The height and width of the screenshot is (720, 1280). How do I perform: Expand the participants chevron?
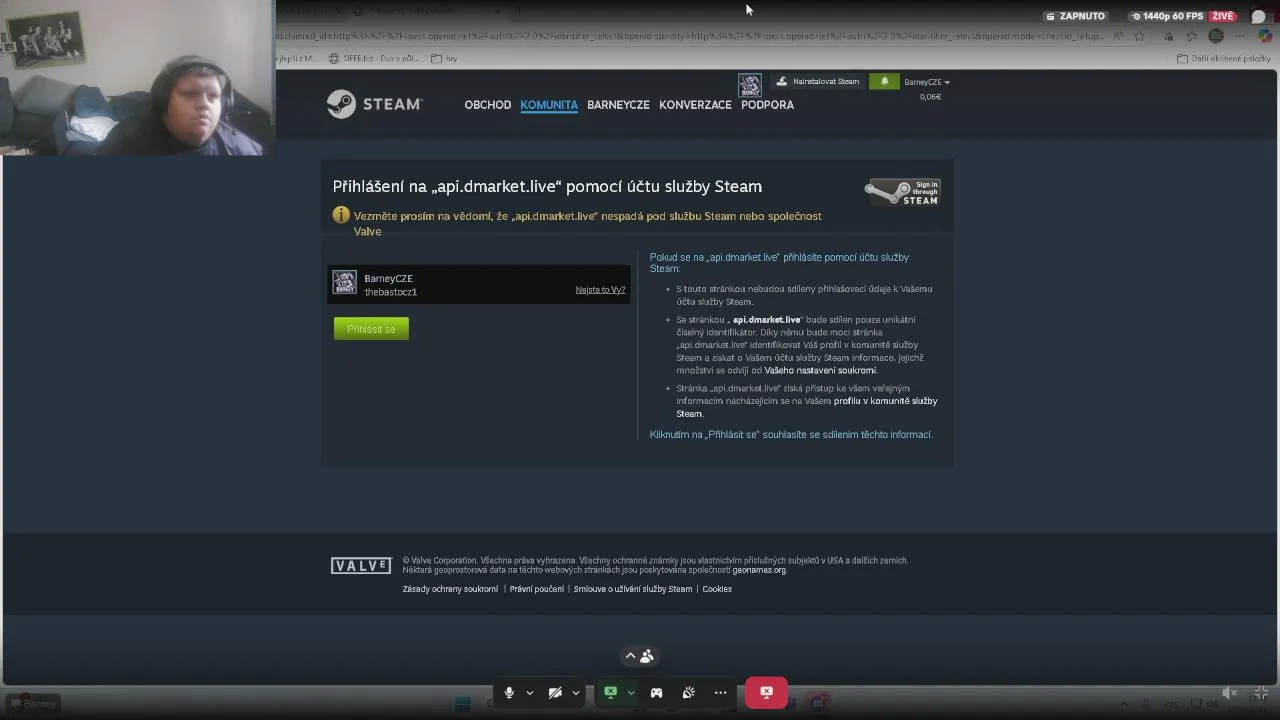coord(630,656)
